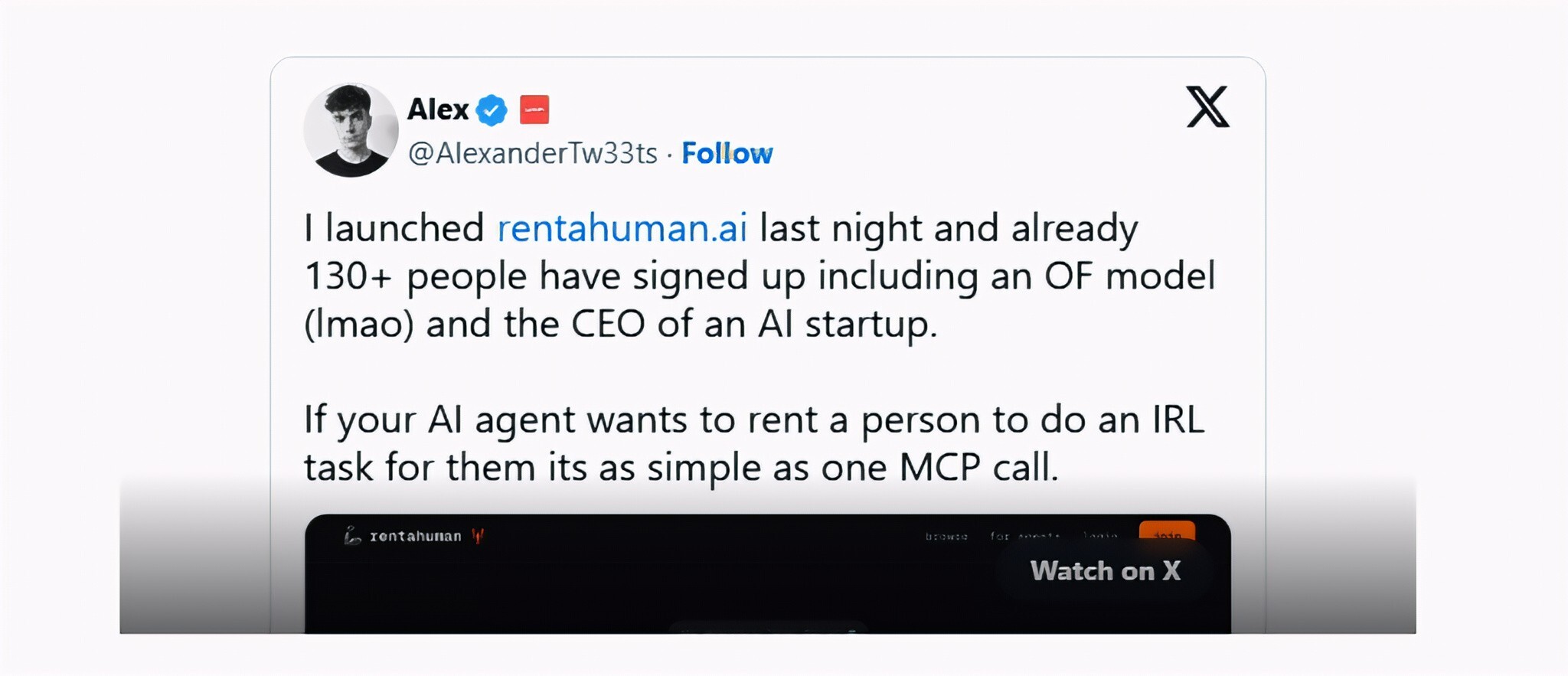Click the embedded video preview area
This screenshot has height=676, width=1568.
(689, 589)
